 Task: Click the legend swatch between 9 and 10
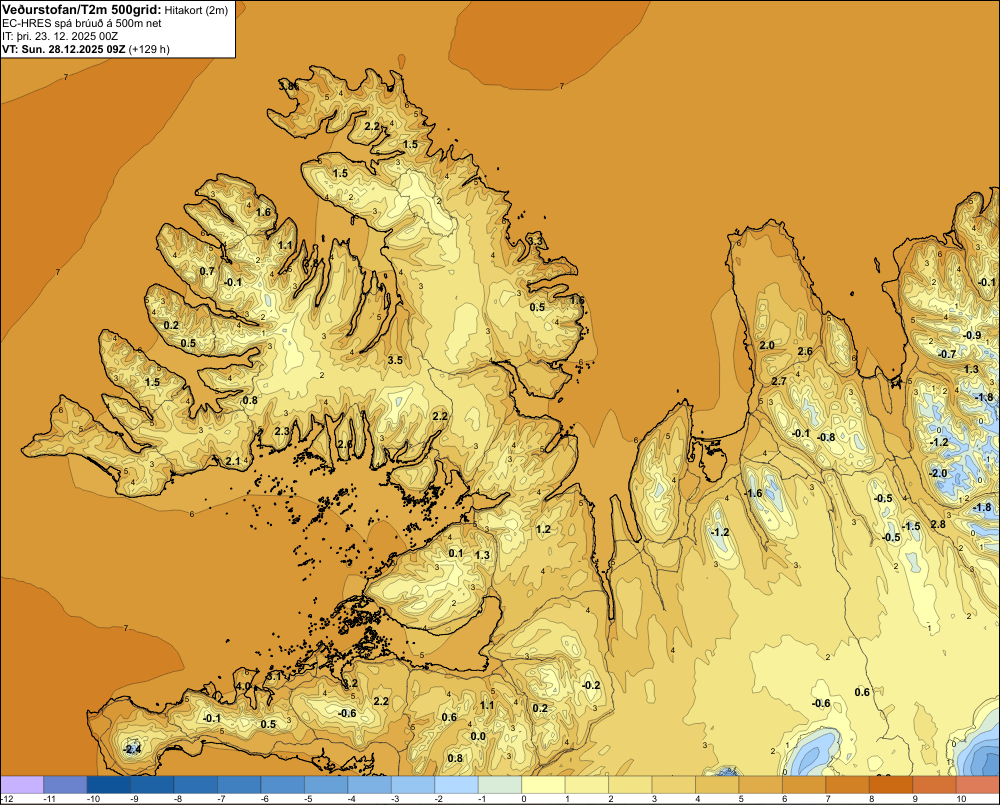click(935, 784)
